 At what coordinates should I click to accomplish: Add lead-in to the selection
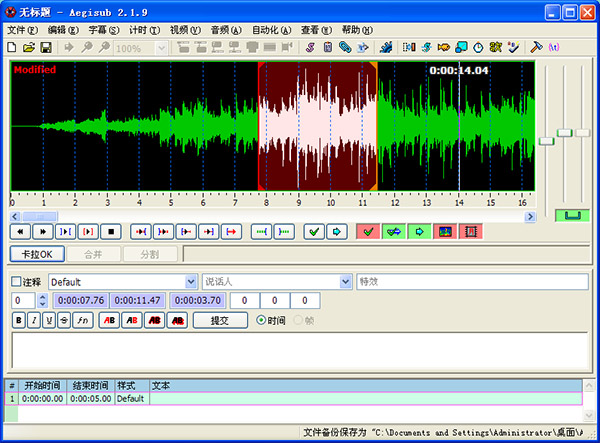click(262, 232)
